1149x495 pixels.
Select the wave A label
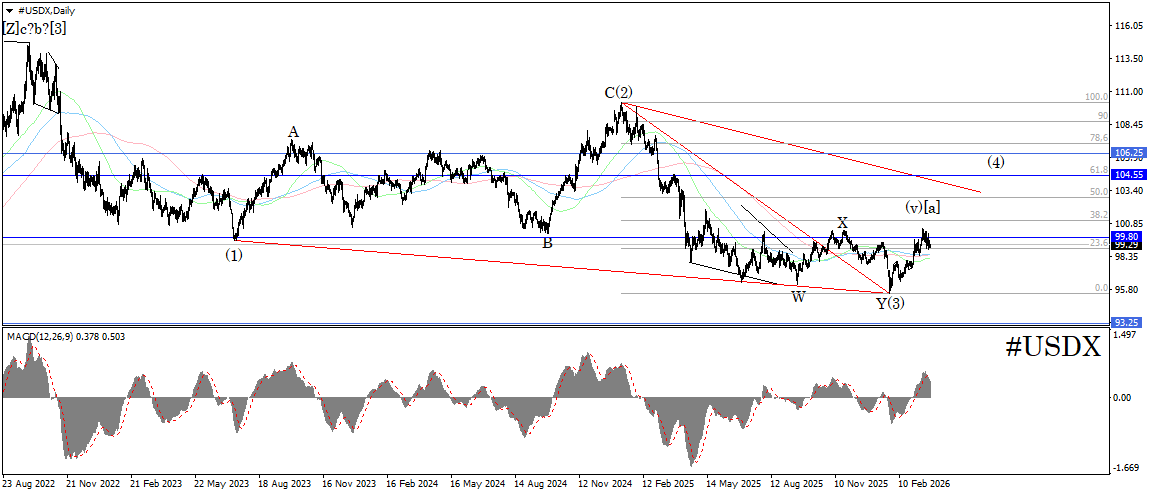(x=293, y=132)
